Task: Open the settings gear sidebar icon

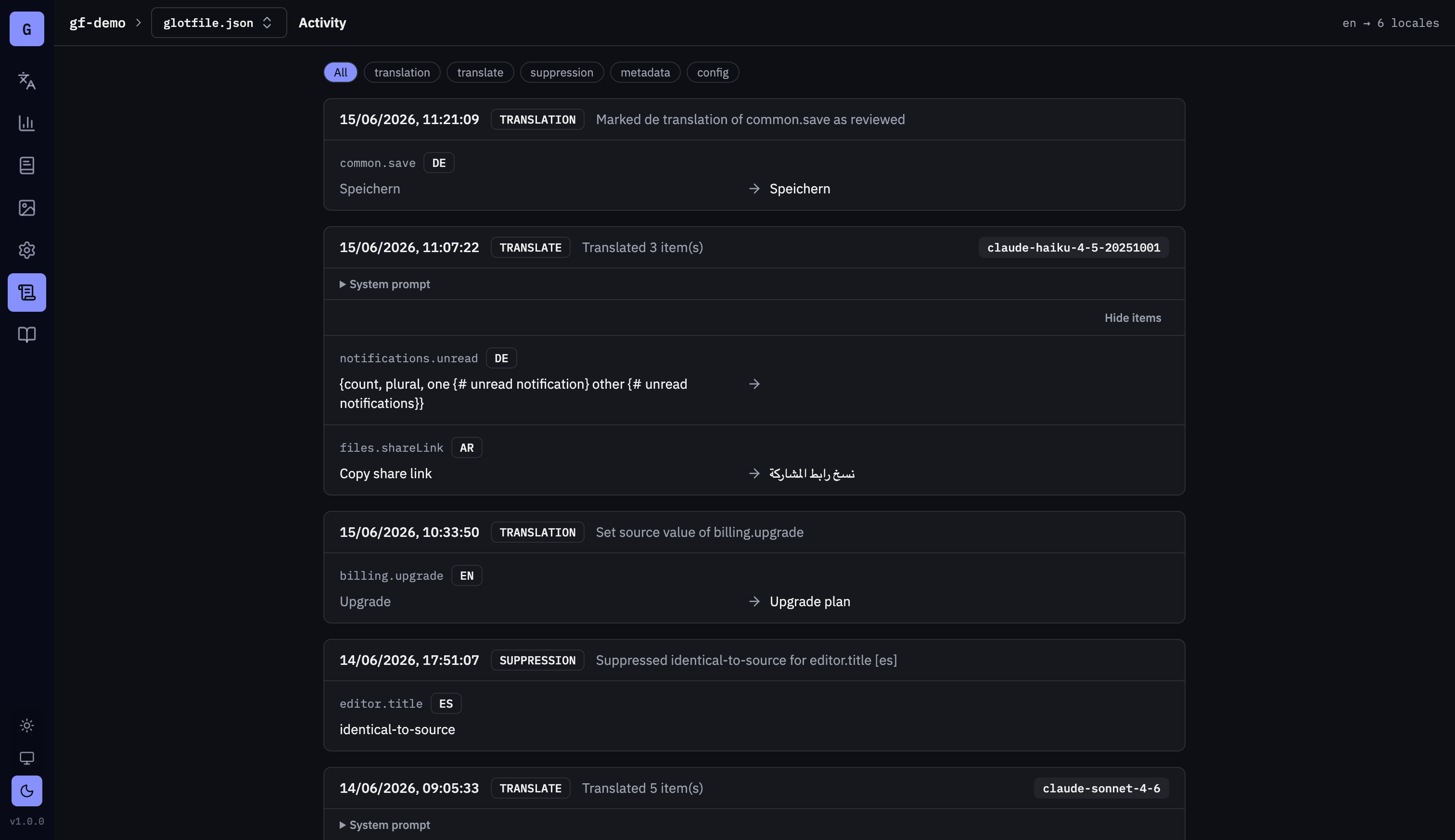Action: tap(26, 250)
